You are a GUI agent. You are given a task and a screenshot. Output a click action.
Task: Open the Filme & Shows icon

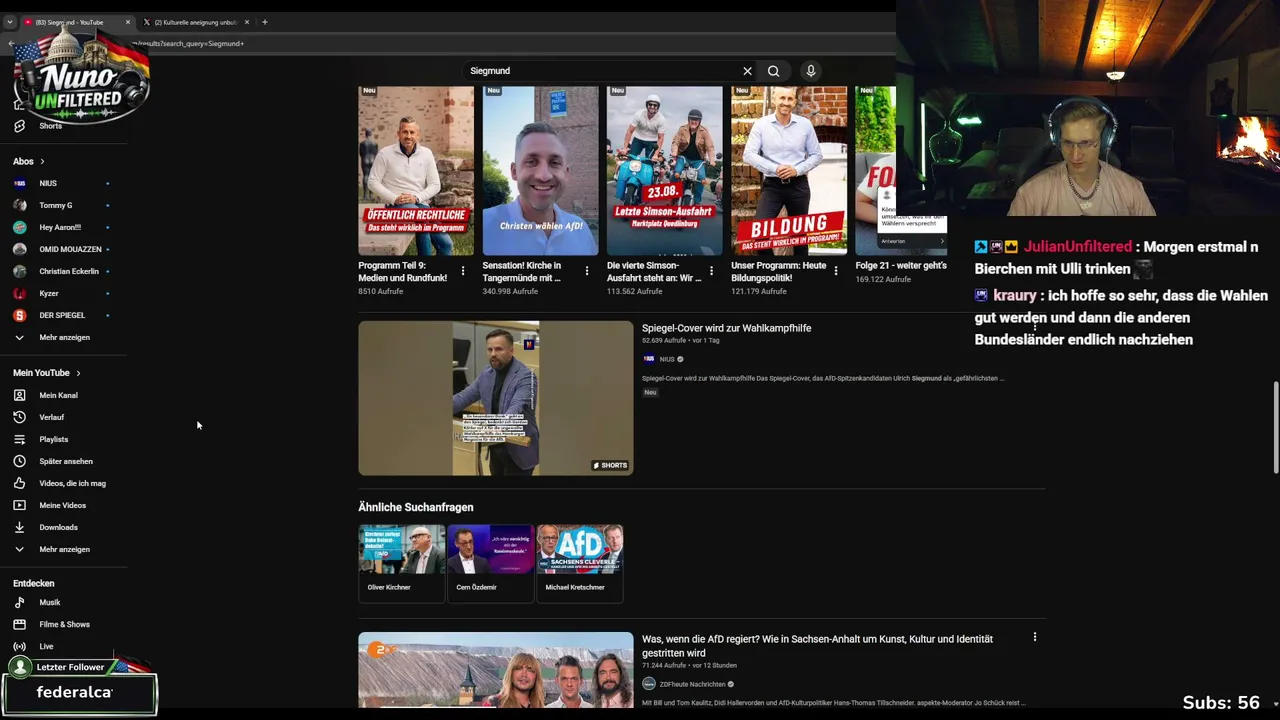[19, 624]
